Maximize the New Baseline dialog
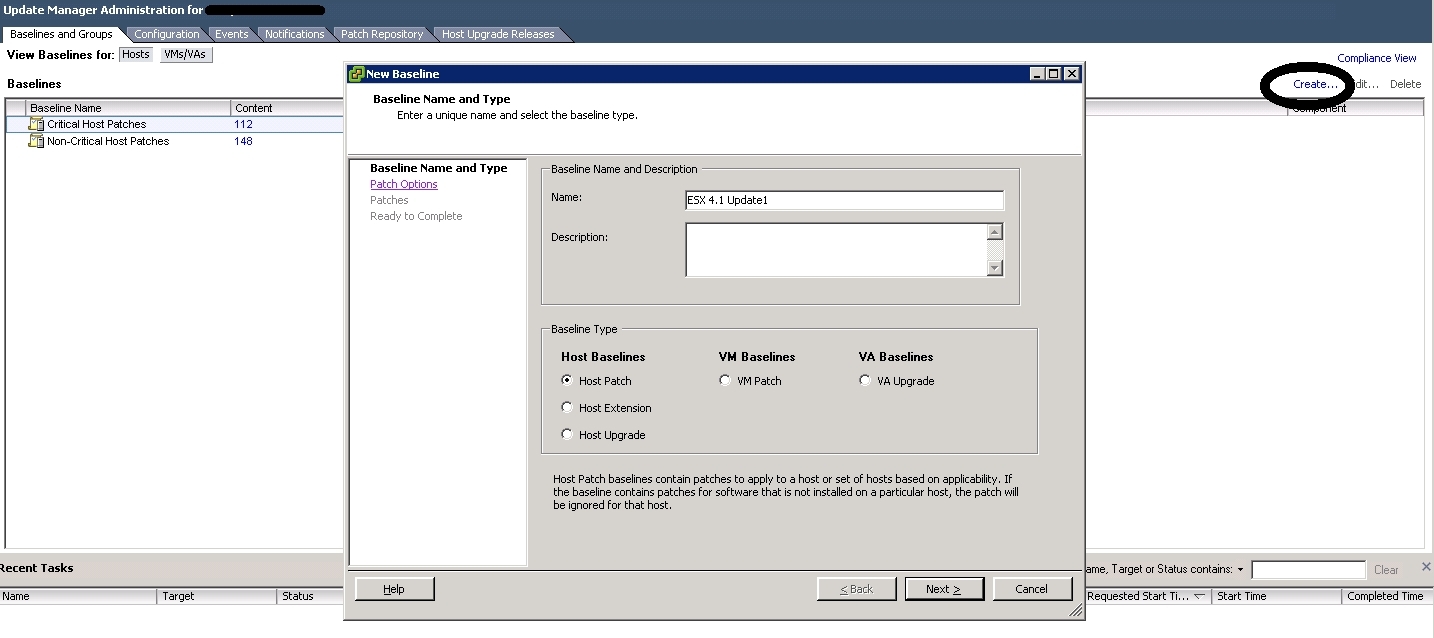This screenshot has width=1434, height=638. (x=1054, y=74)
